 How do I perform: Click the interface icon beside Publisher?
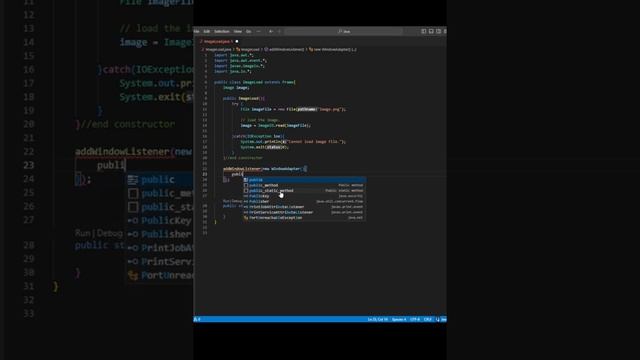pos(246,201)
